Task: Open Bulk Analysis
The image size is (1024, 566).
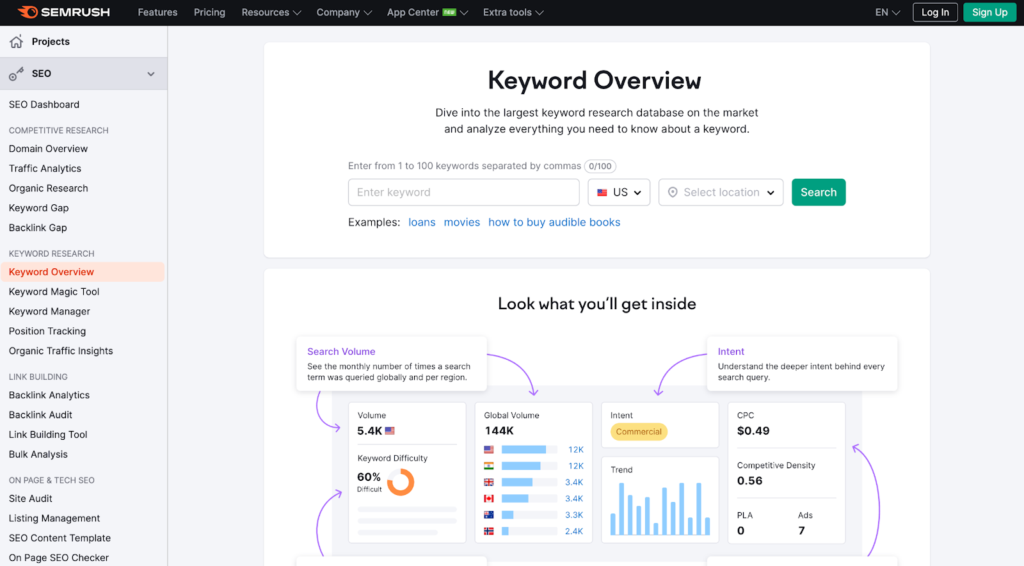Action: [x=38, y=454]
